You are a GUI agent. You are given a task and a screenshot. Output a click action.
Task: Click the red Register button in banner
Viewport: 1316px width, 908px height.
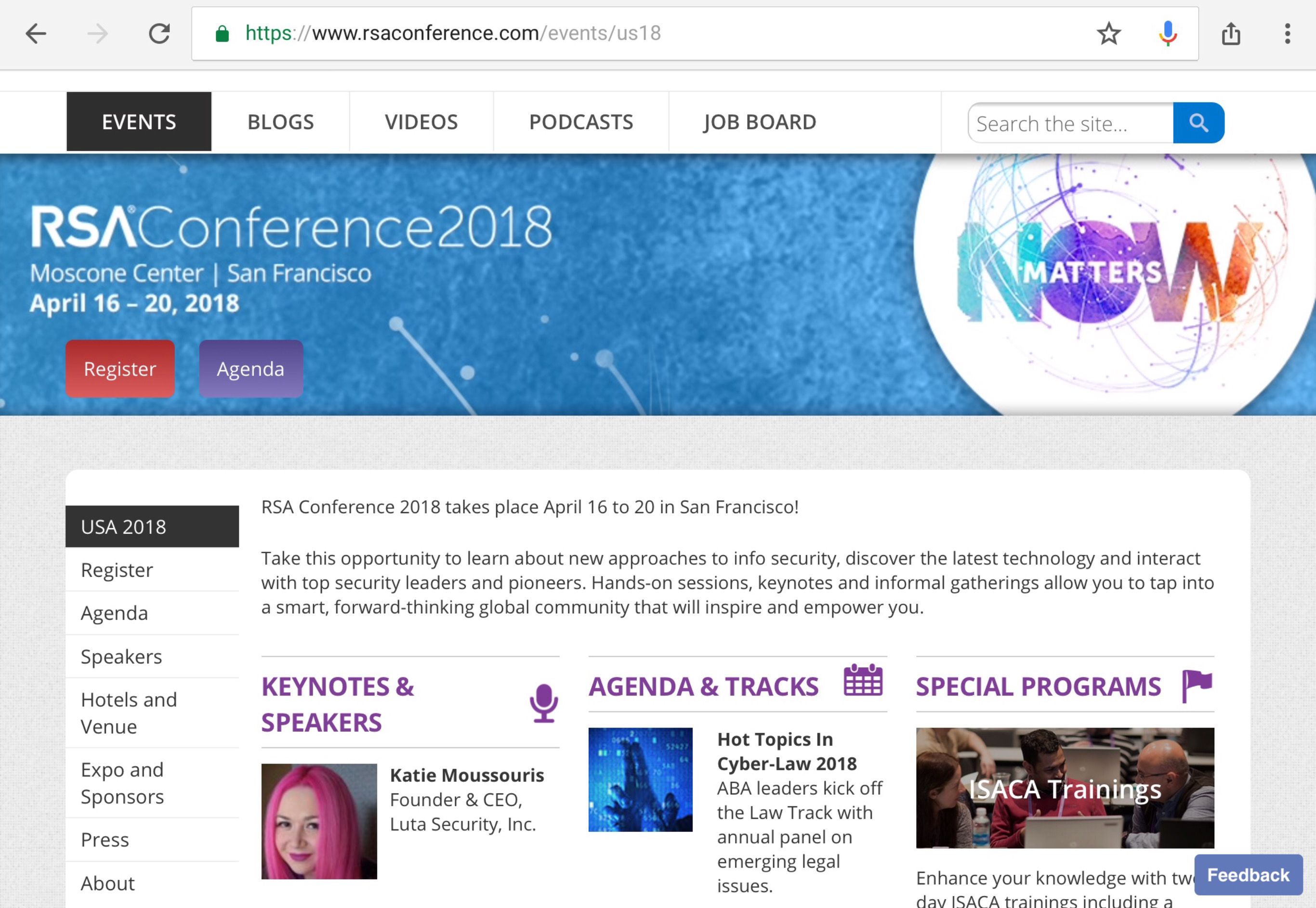(x=120, y=369)
